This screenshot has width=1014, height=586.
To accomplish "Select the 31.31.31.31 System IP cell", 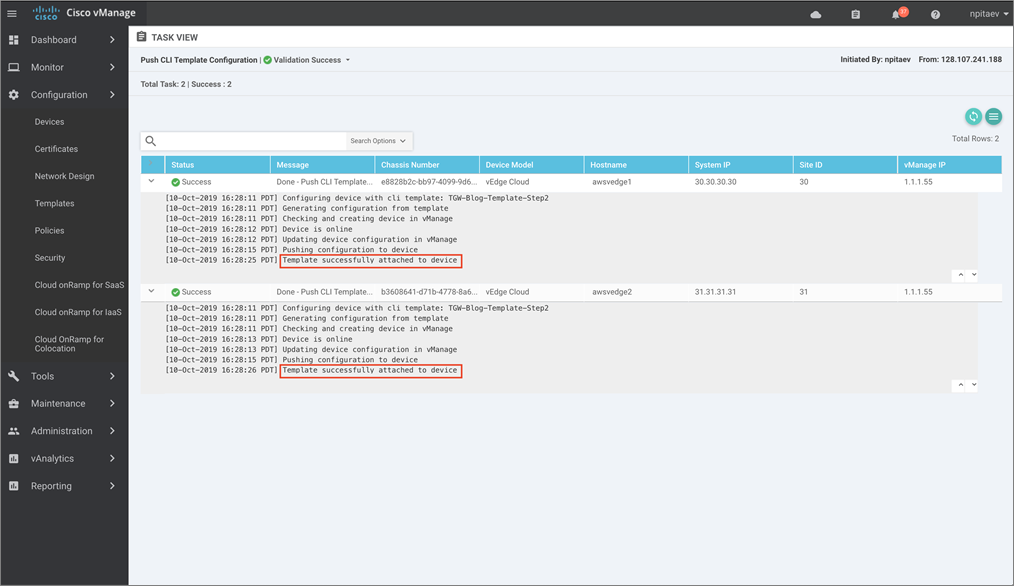I will click(x=715, y=292).
